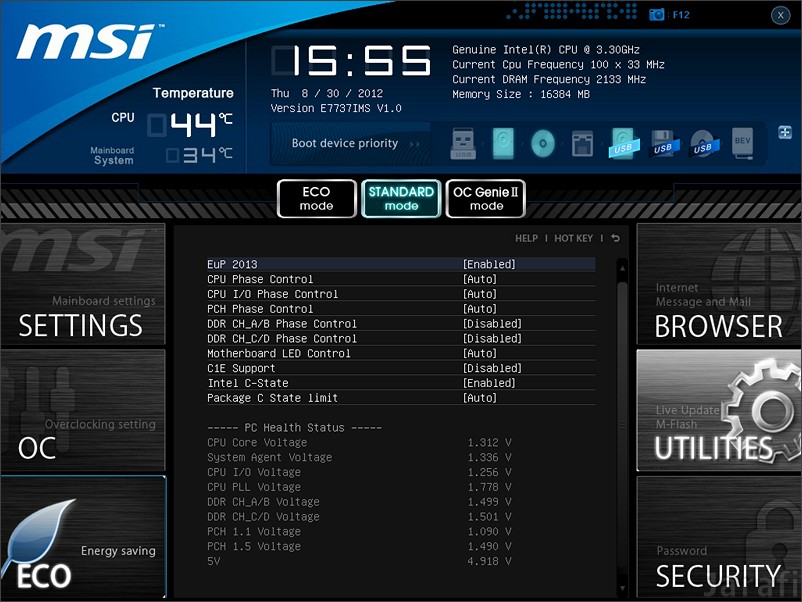Open the OC overclocking setting panel
The width and height of the screenshot is (802, 602).
tap(83, 410)
